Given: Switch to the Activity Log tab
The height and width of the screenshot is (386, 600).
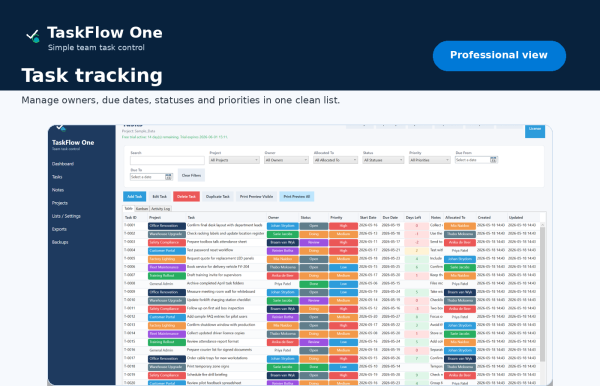Looking at the screenshot, I should click(160, 208).
